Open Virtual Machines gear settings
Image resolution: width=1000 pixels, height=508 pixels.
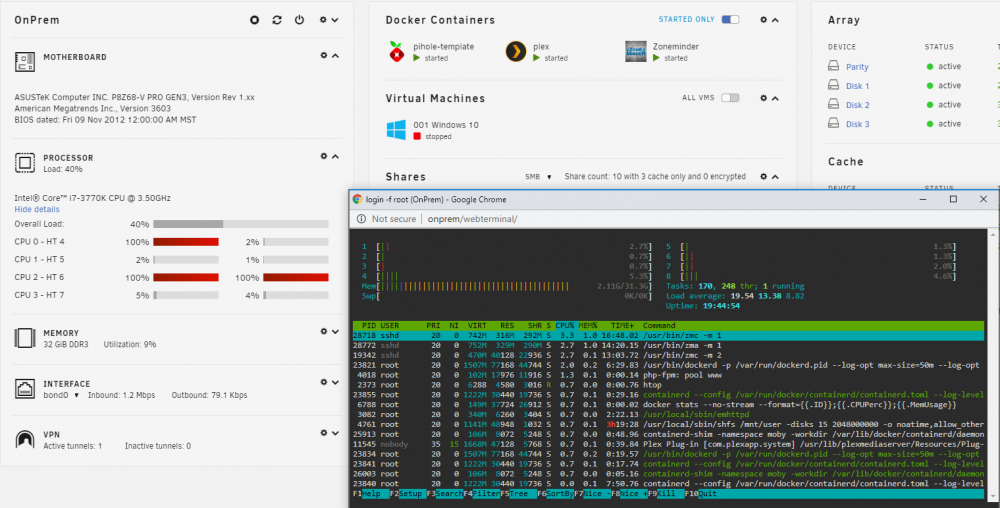click(x=763, y=98)
